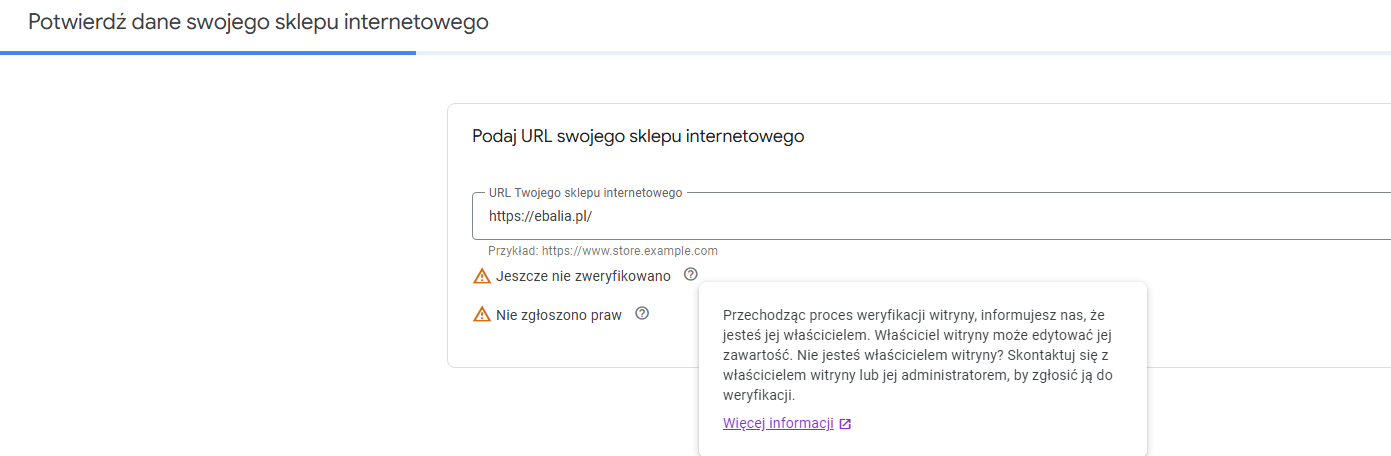Screen dimensions: 1391x456
Task: Open the Więcej informacji link
Action: click(778, 423)
